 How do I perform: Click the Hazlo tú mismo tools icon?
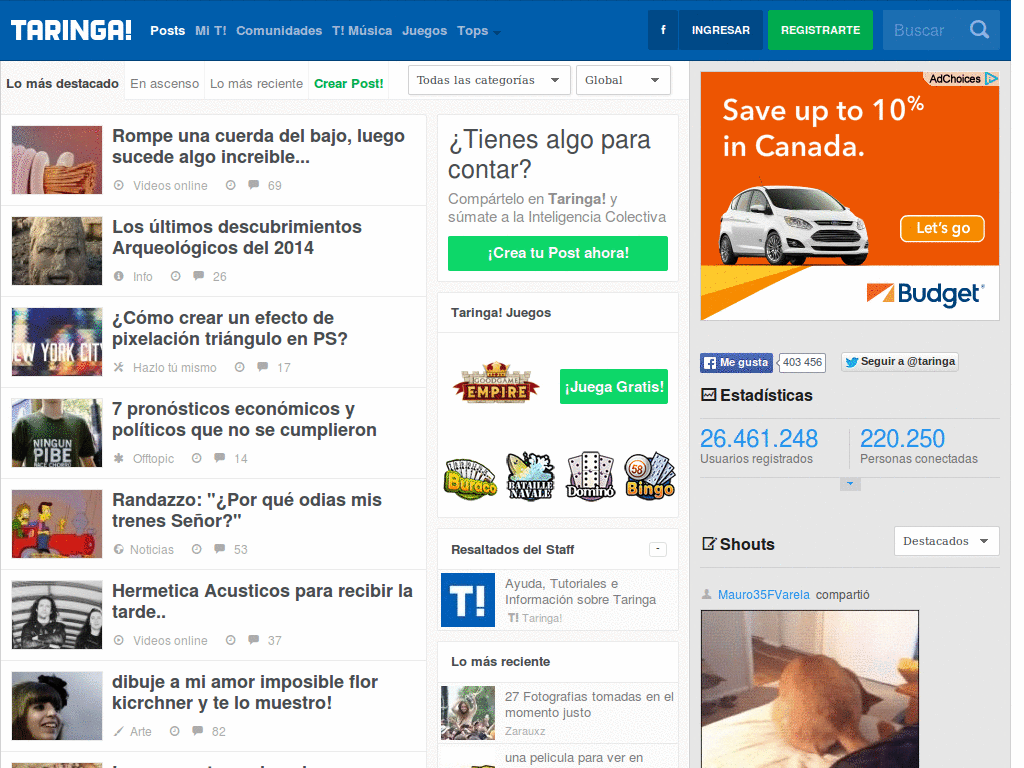point(118,367)
